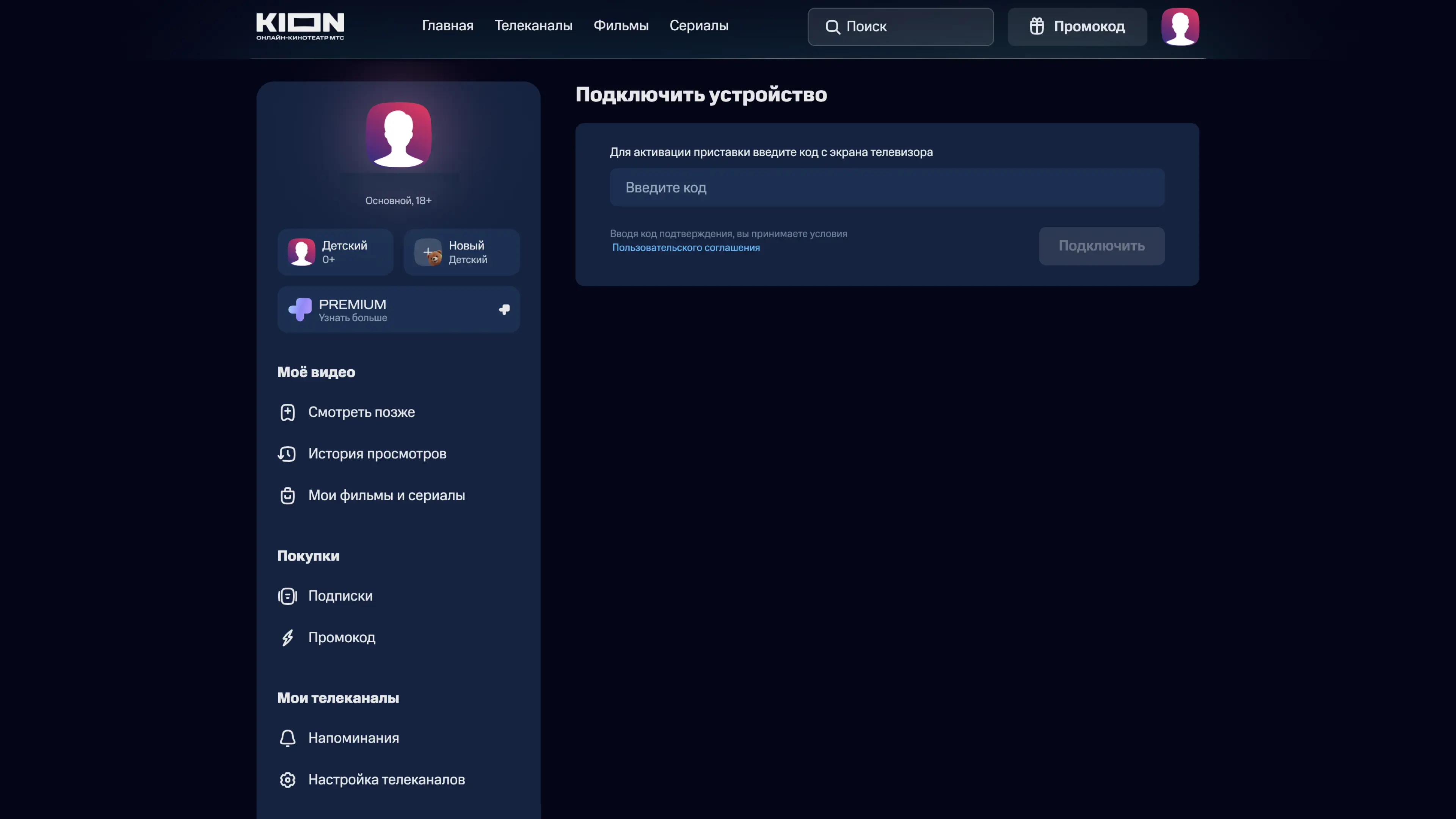
Task: Click the Подключить button
Action: 1101,246
